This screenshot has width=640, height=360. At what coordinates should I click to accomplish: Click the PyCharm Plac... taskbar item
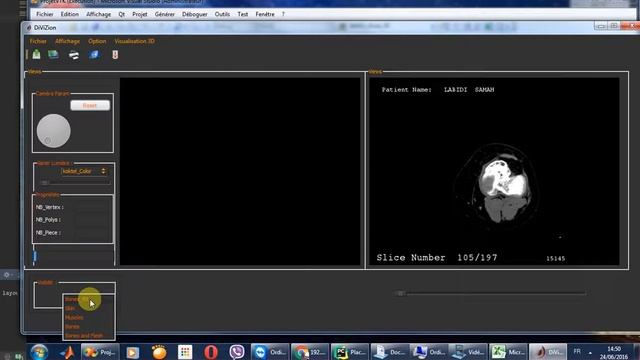coord(349,352)
